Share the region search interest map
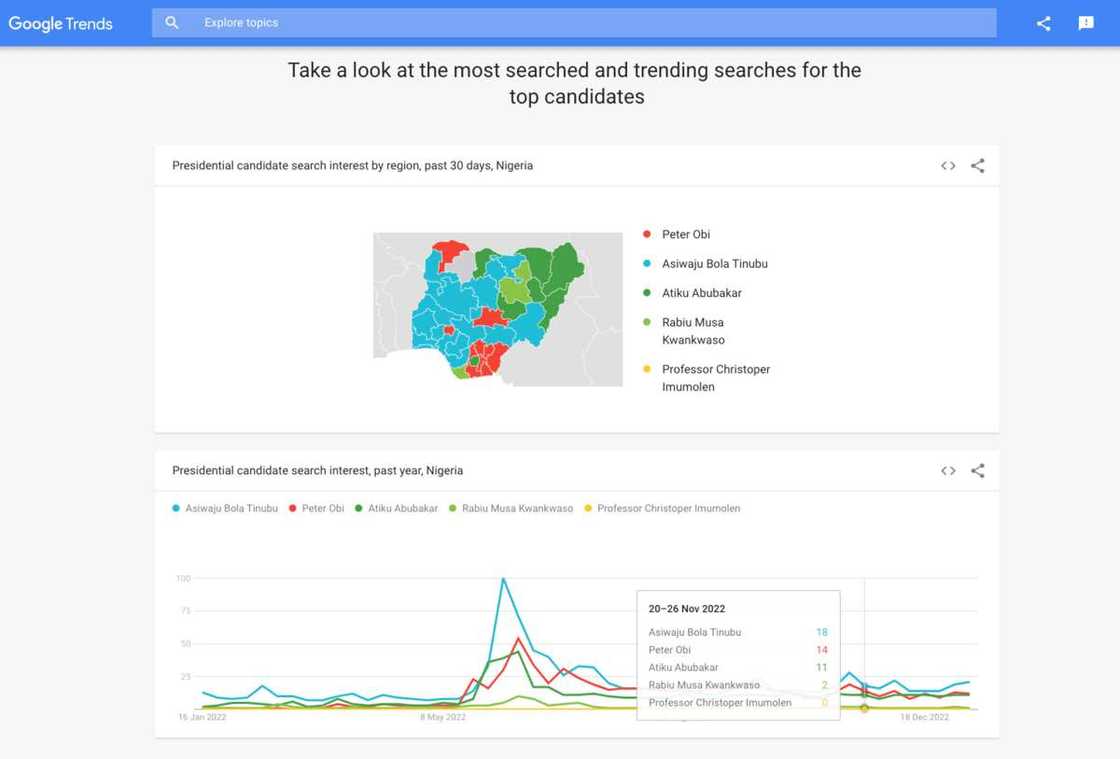This screenshot has width=1120, height=759. (977, 165)
